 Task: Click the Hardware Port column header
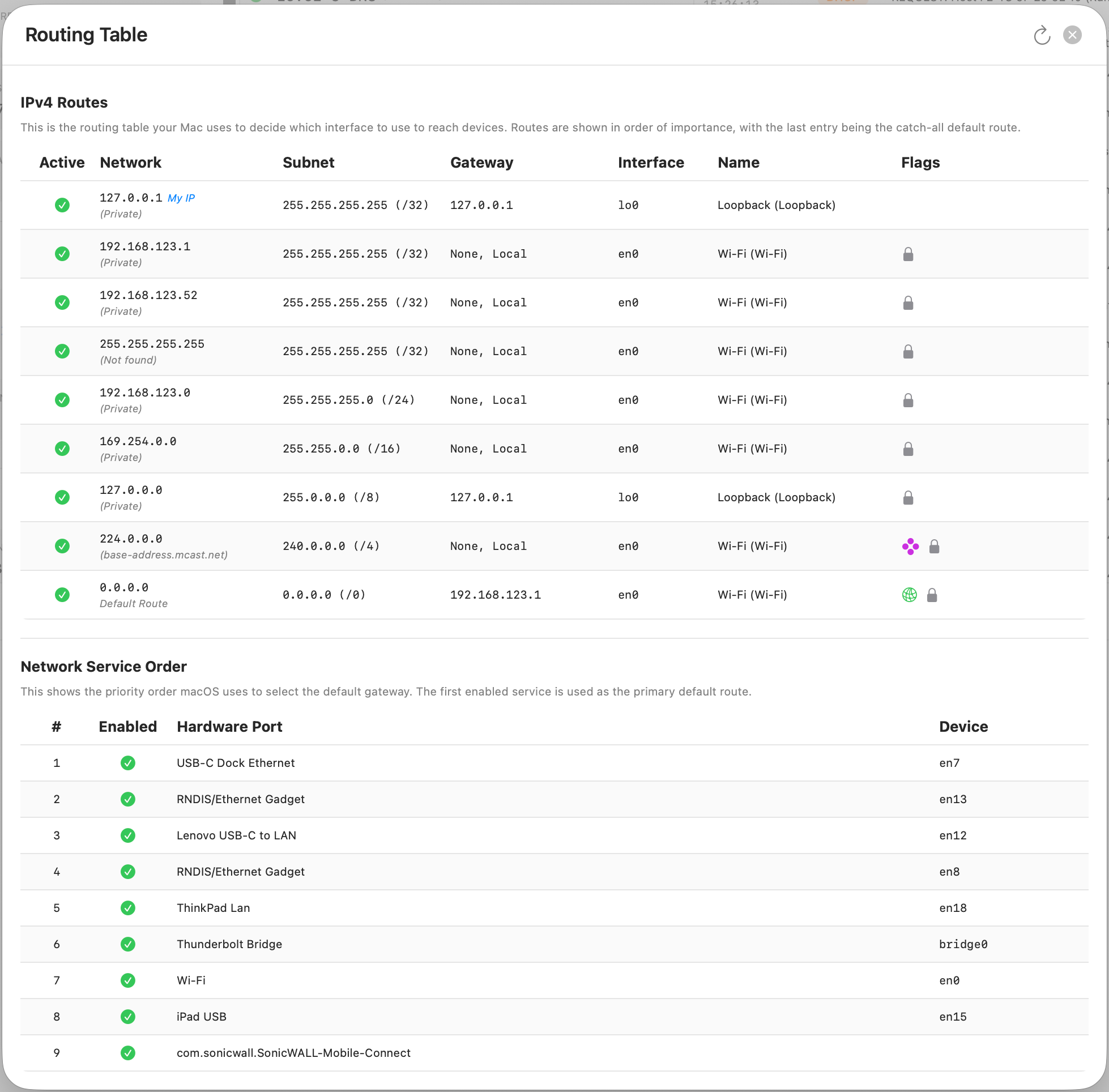pyautogui.click(x=229, y=727)
